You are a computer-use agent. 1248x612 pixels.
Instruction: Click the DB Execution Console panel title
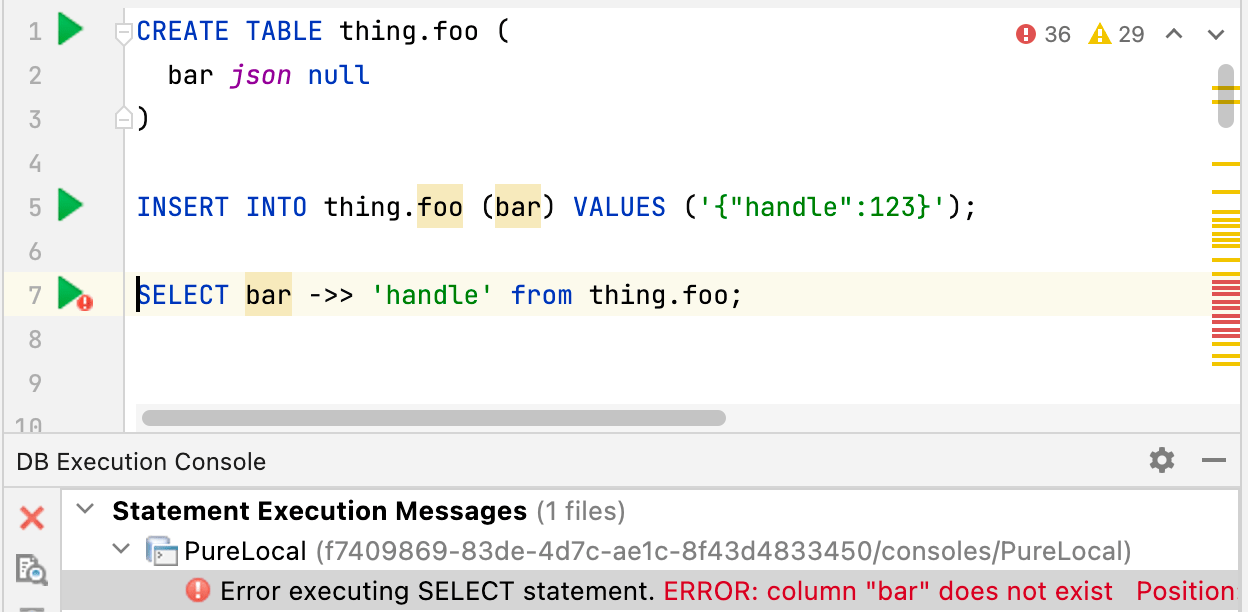tap(141, 461)
